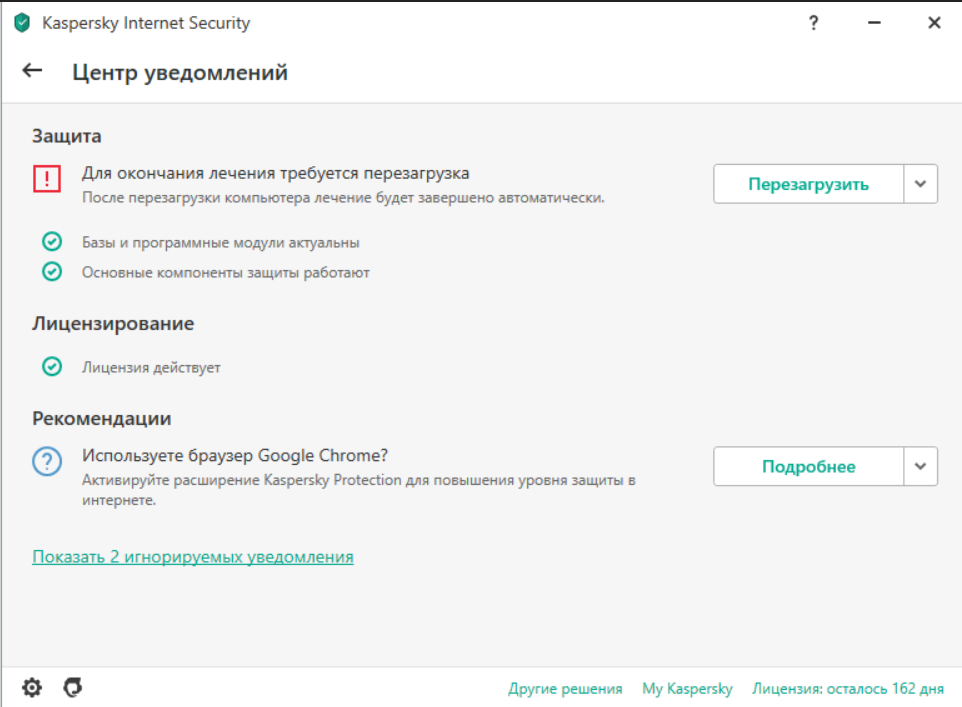Open the help question mark icon
Image resolution: width=962 pixels, height=707 pixels.
point(814,23)
